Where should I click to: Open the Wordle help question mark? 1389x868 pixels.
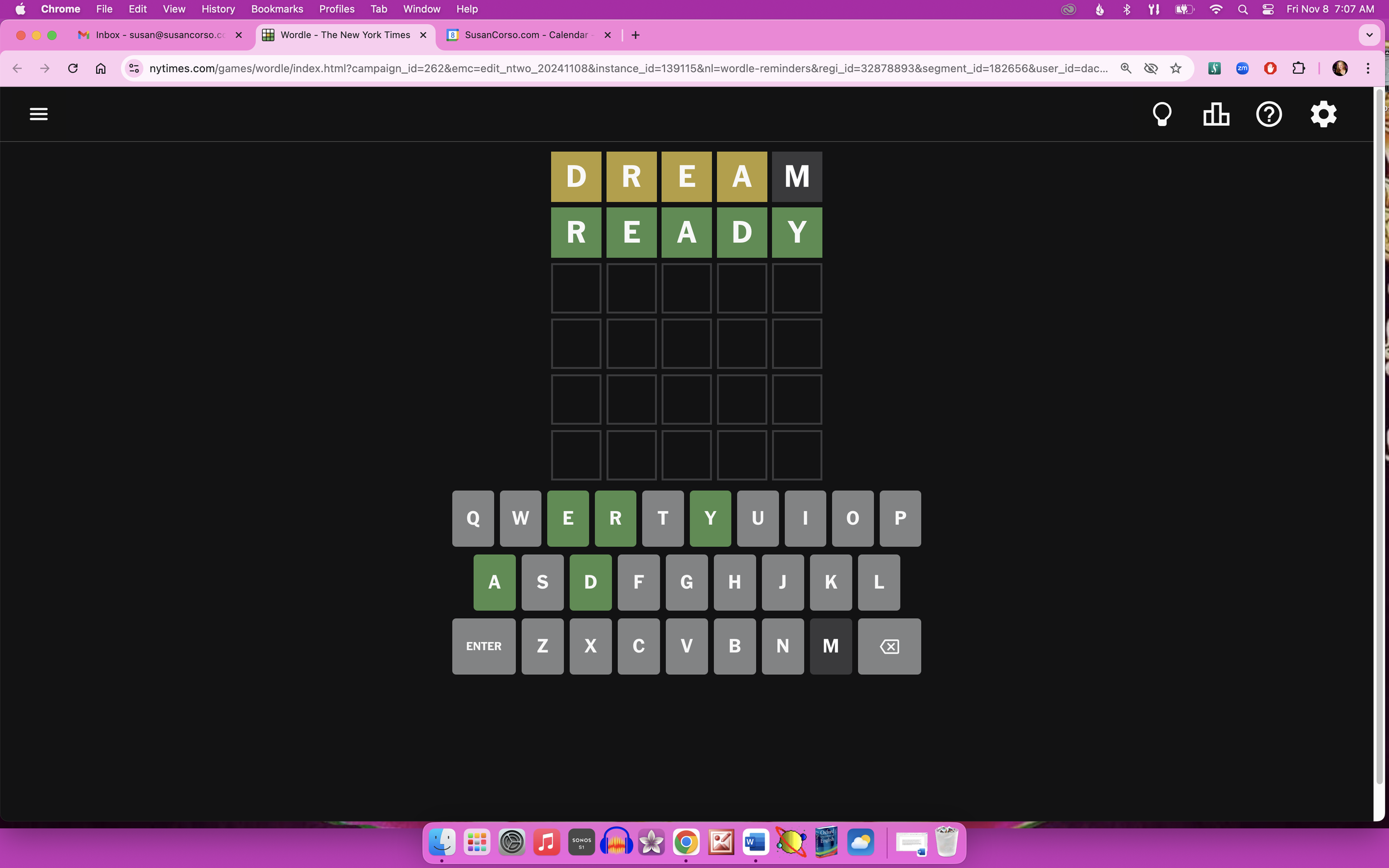[1268, 114]
